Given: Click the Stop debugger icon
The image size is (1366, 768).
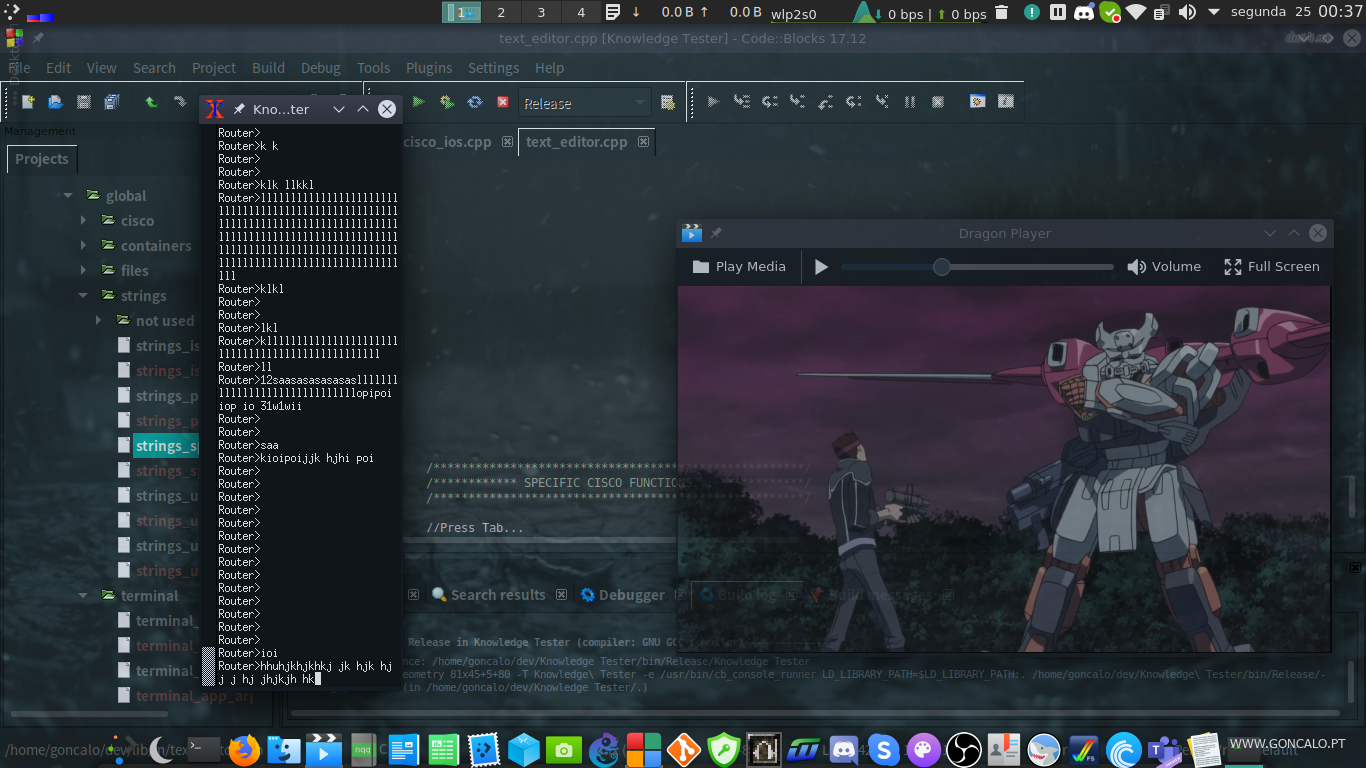Looking at the screenshot, I should coord(938,102).
